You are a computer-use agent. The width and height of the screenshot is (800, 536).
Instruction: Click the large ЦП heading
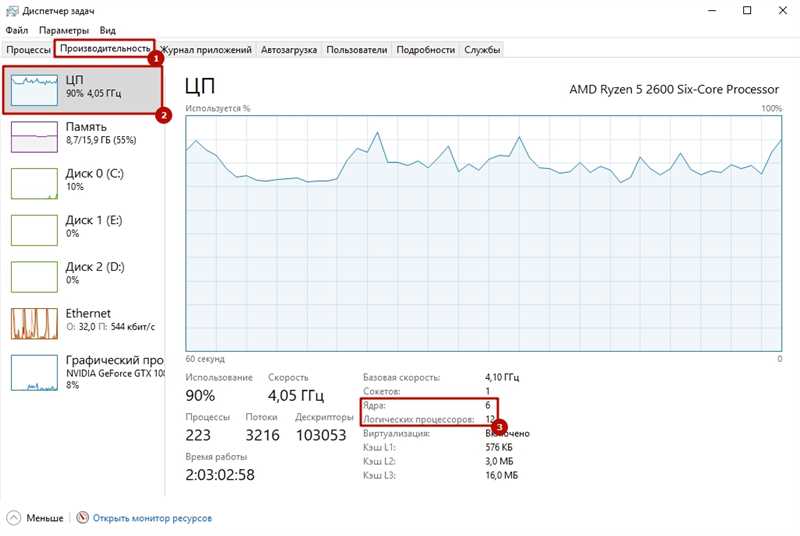(x=199, y=86)
